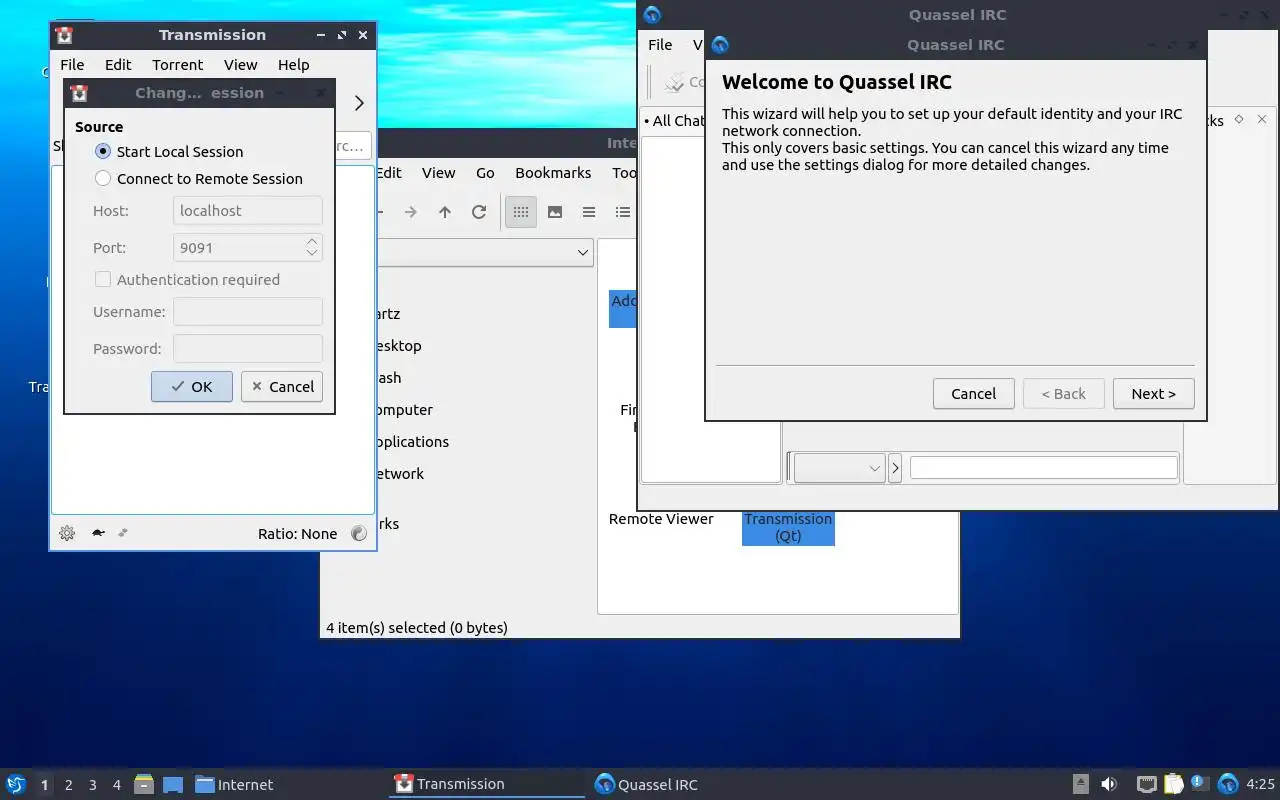
Task: Open Transmission's Edit menu
Action: point(118,65)
